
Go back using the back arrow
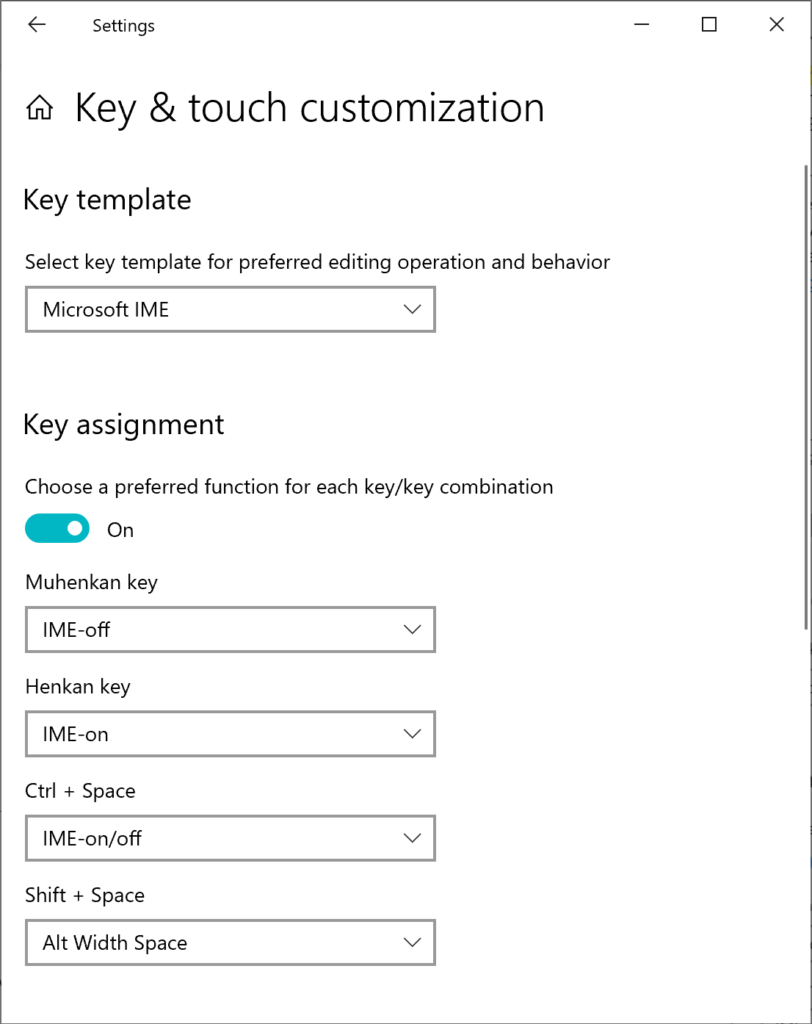click(37, 25)
